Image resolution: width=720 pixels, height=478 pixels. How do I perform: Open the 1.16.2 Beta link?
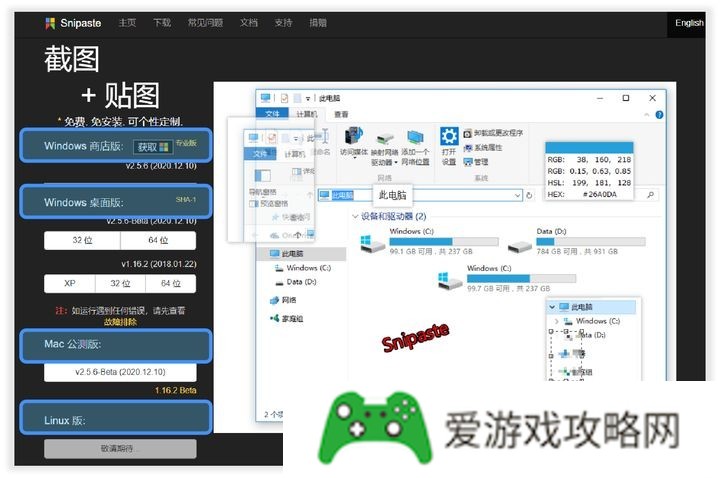[175, 390]
